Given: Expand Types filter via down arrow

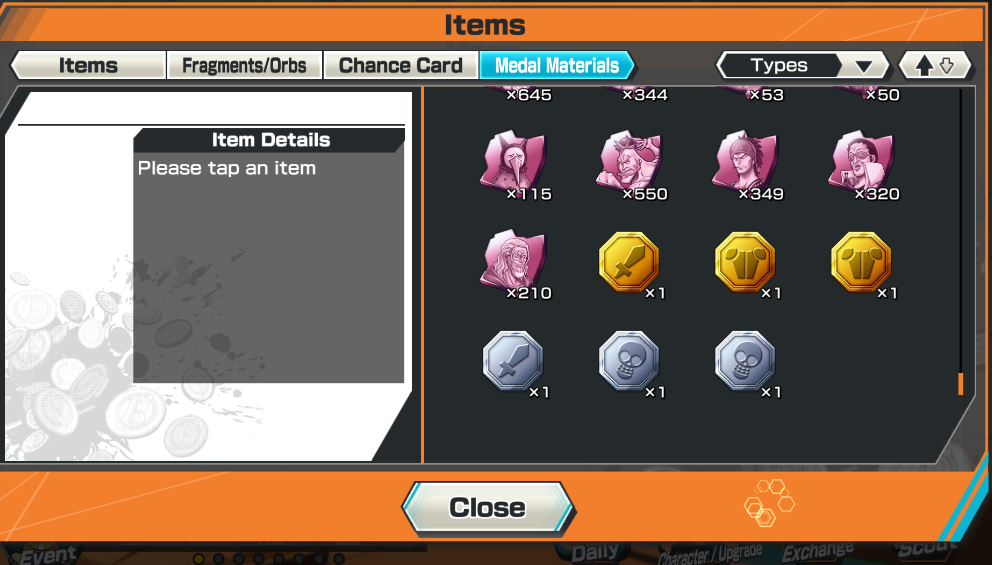Looking at the screenshot, I should point(864,66).
